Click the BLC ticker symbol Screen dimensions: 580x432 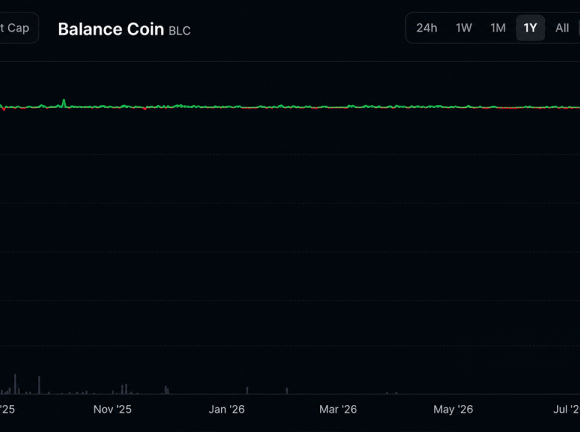[179, 31]
